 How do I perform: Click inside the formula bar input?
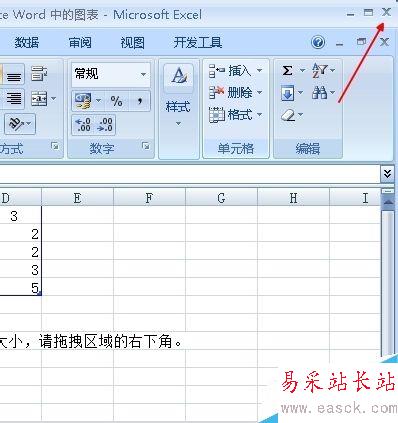point(189,174)
